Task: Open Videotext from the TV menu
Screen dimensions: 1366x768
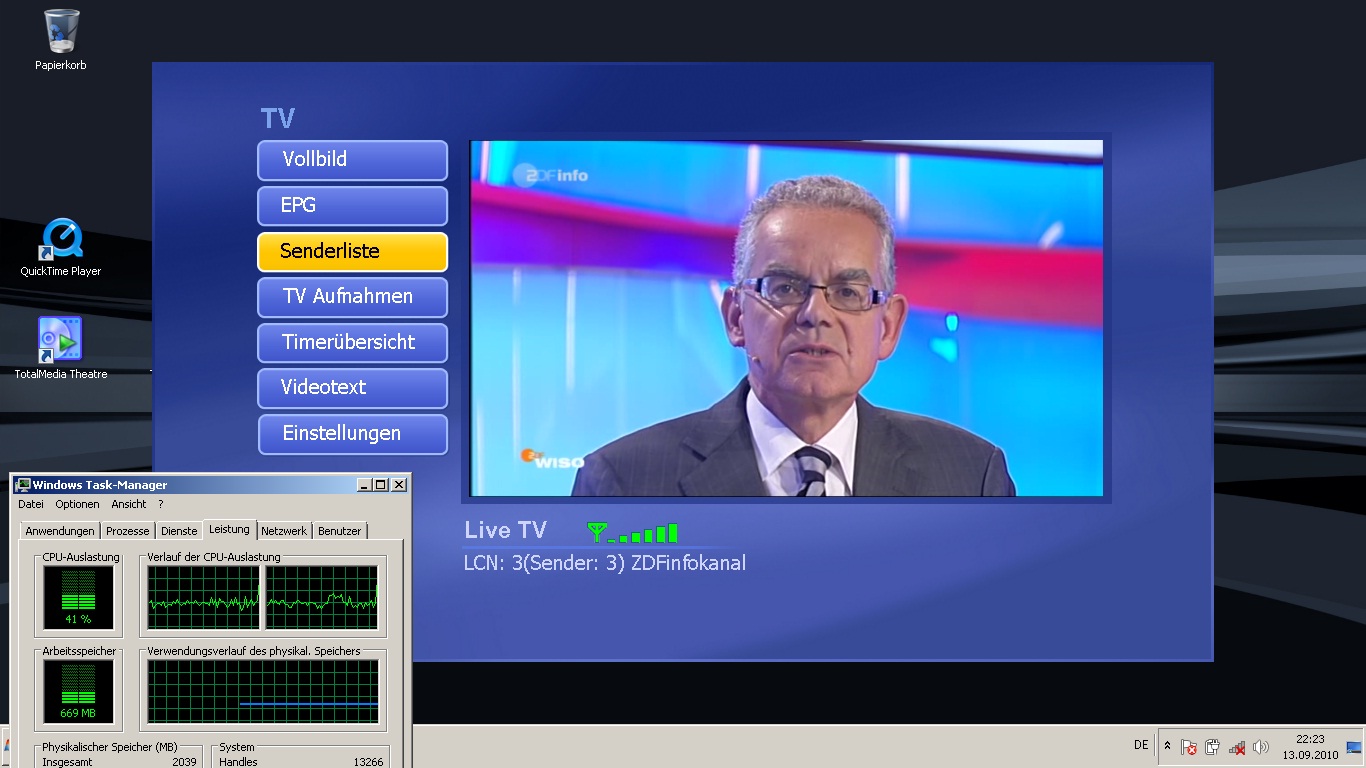Action: (x=352, y=388)
